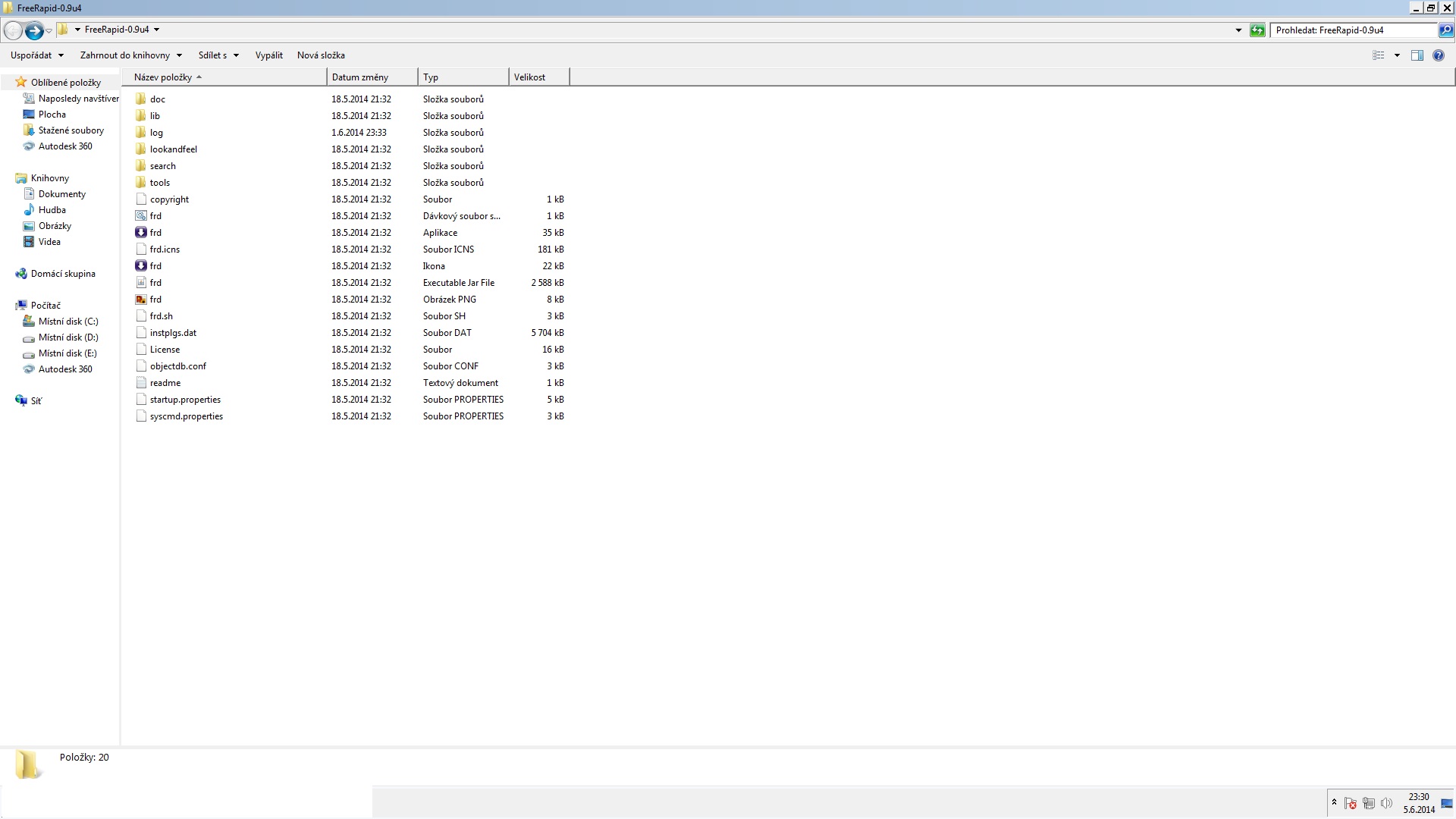
Task: Click the Prohledat search input field
Action: (1353, 30)
